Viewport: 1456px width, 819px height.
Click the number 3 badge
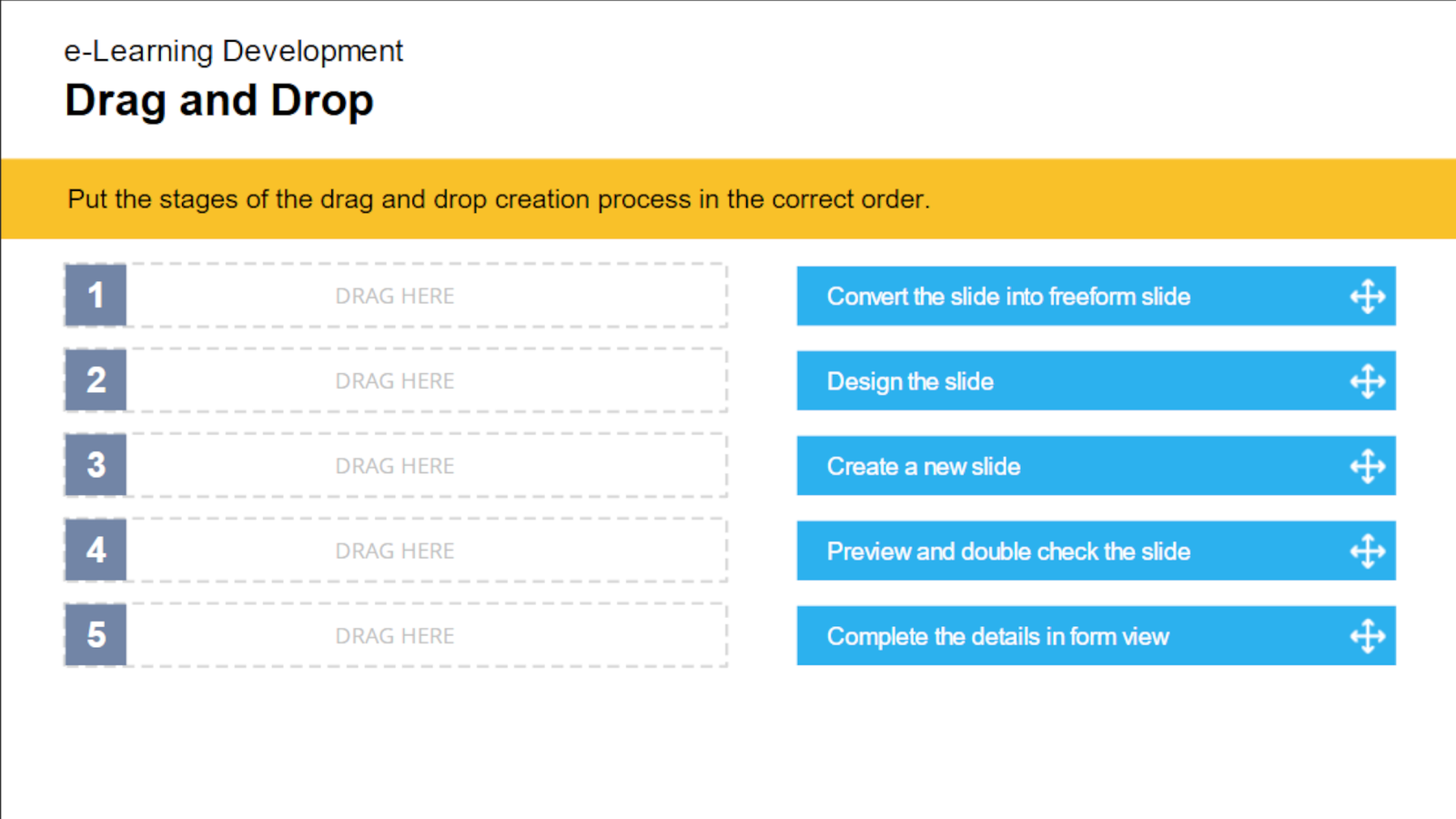coord(96,465)
